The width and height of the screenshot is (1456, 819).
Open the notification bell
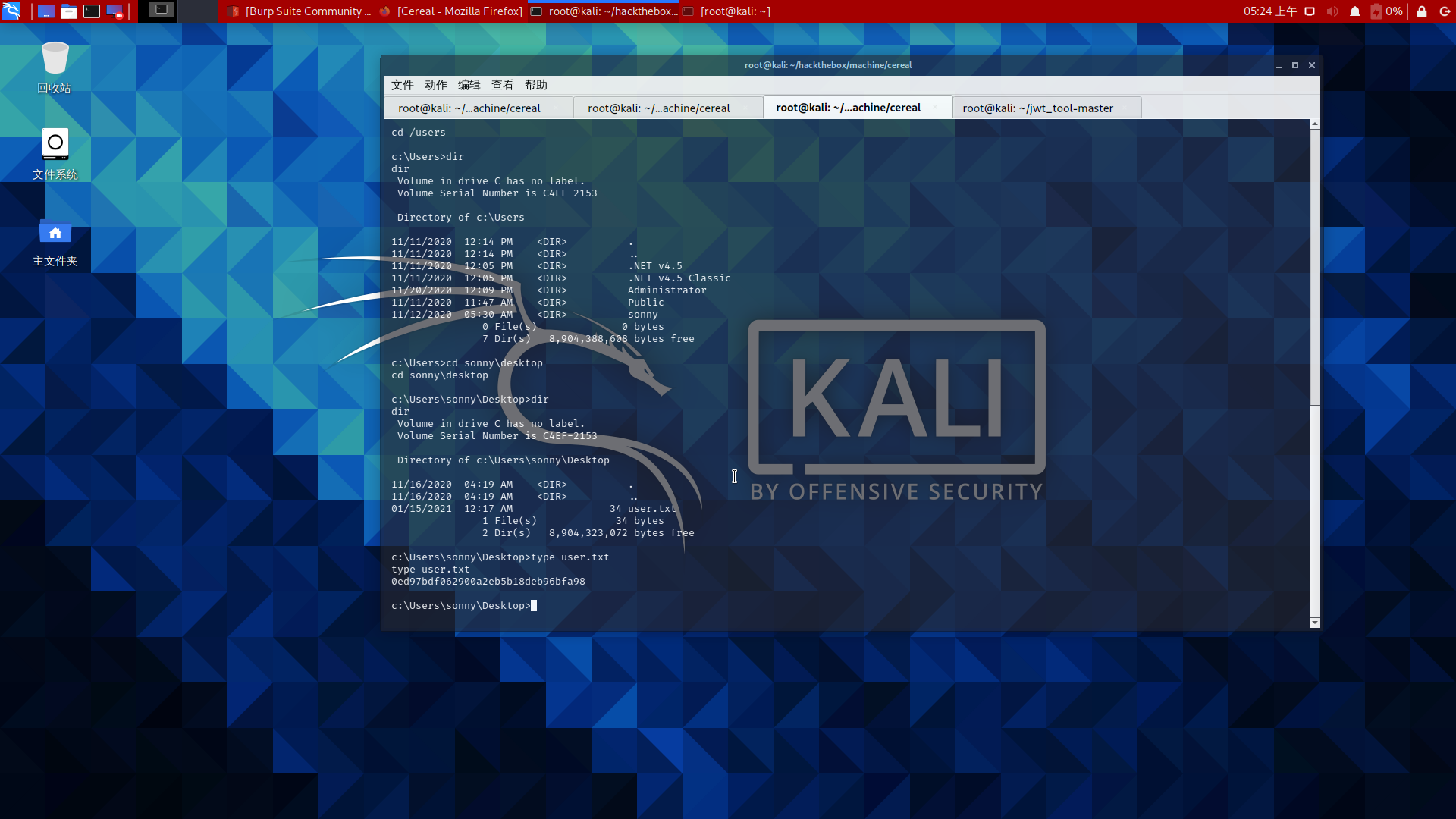(x=1354, y=11)
